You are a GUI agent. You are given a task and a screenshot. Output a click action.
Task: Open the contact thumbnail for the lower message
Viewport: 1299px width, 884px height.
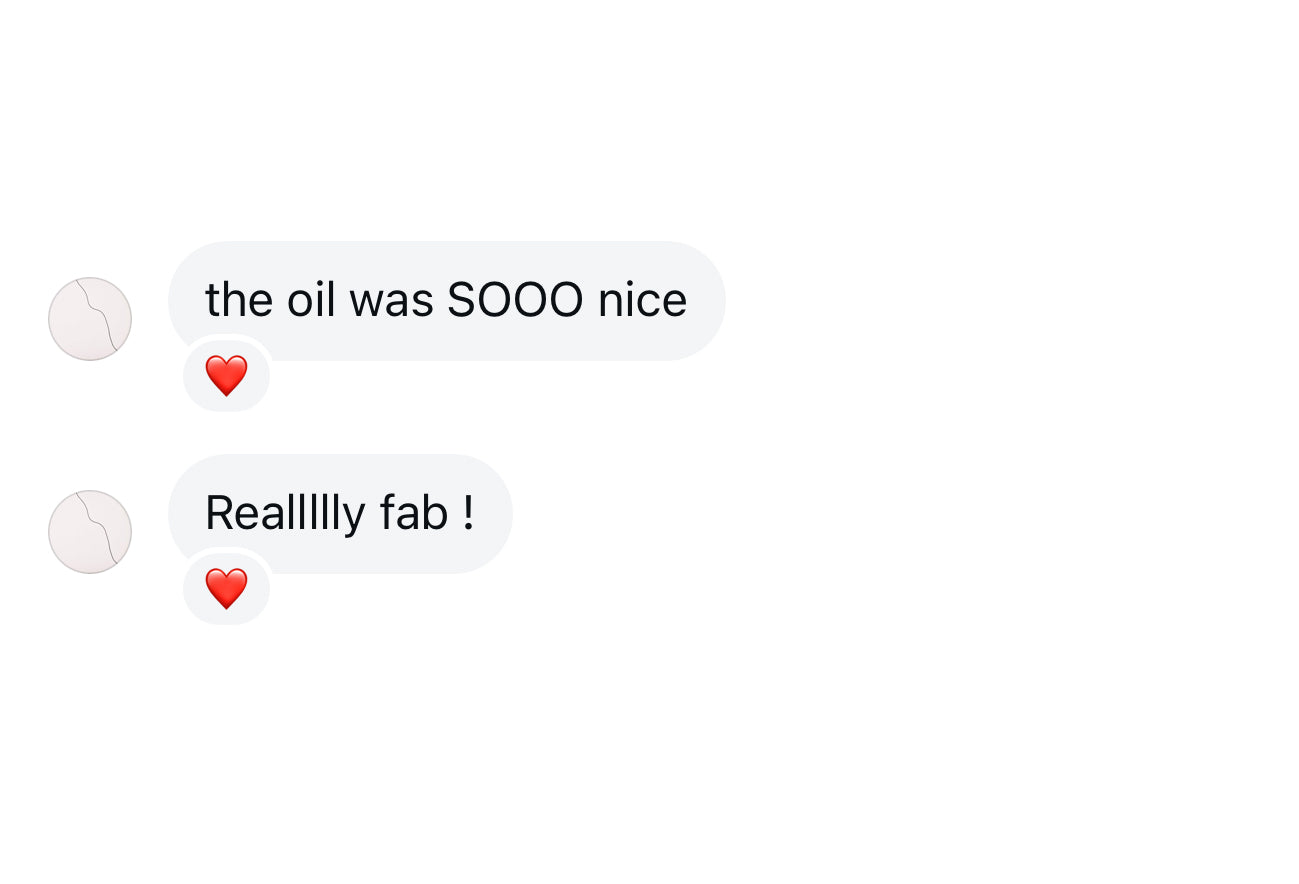[90, 532]
